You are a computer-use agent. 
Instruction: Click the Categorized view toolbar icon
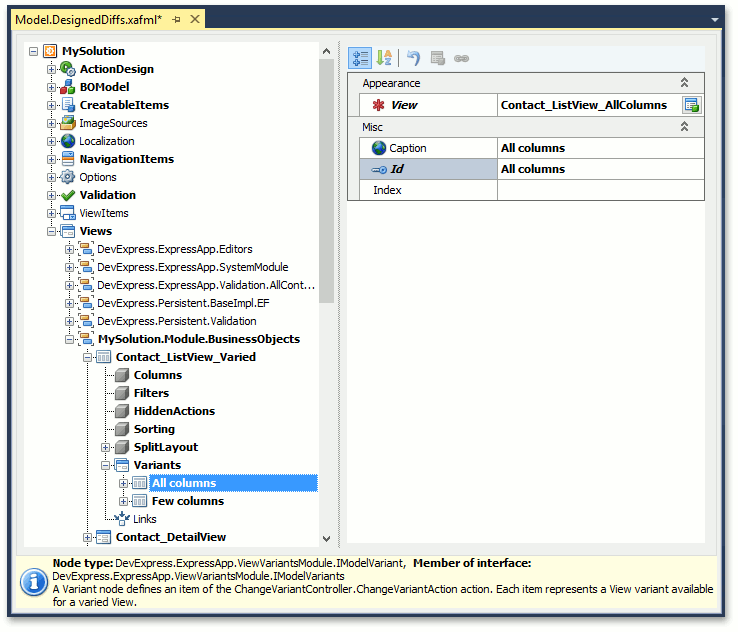360,58
